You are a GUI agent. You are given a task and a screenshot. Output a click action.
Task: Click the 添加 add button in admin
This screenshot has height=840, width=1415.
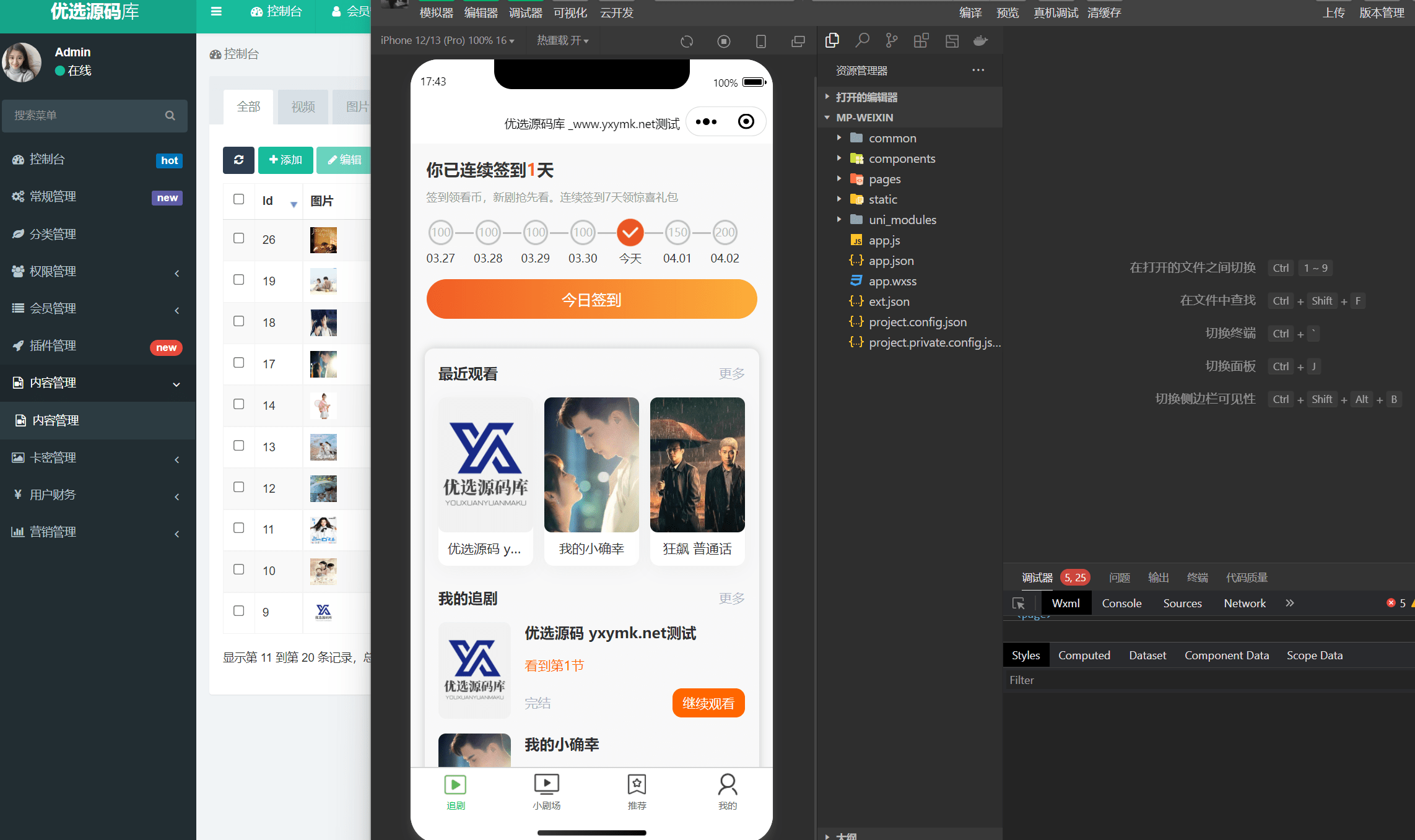pyautogui.click(x=285, y=160)
